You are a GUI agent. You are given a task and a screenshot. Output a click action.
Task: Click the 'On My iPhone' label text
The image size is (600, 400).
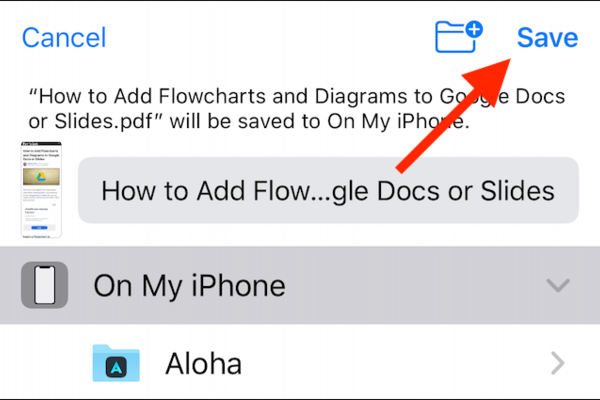coord(189,286)
